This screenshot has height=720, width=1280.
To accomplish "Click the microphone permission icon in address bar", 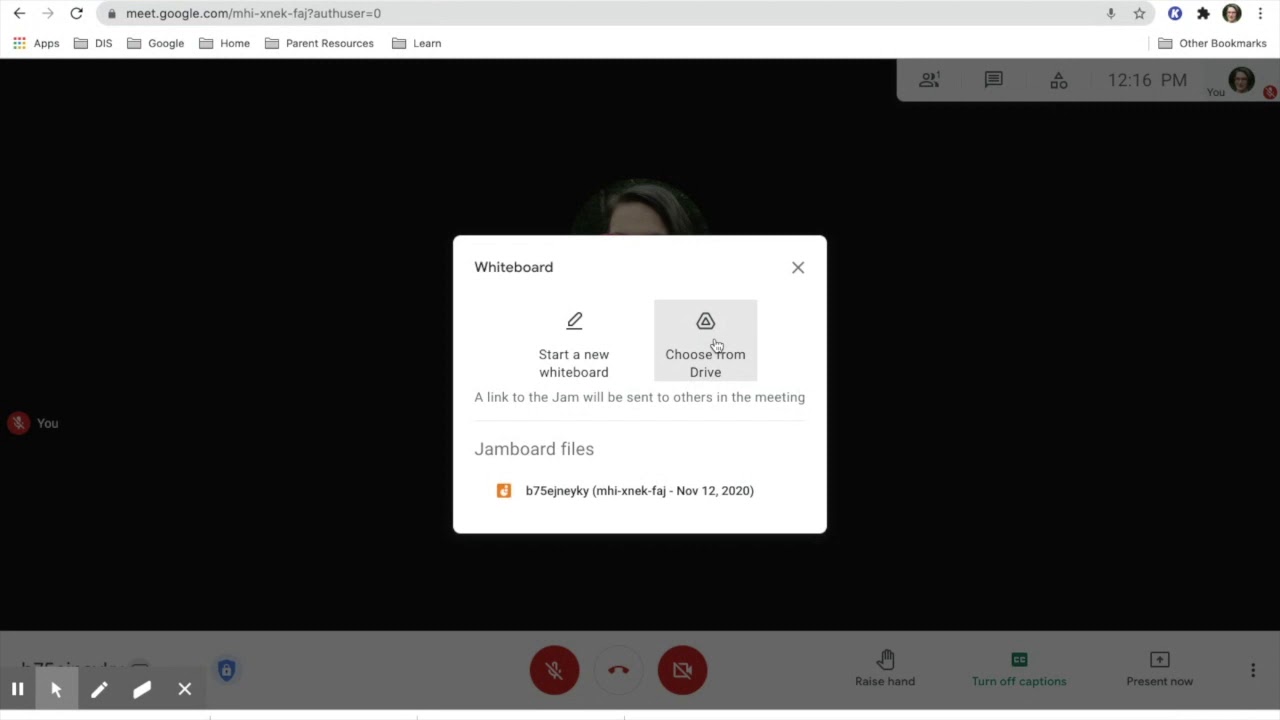I will 1111,13.
